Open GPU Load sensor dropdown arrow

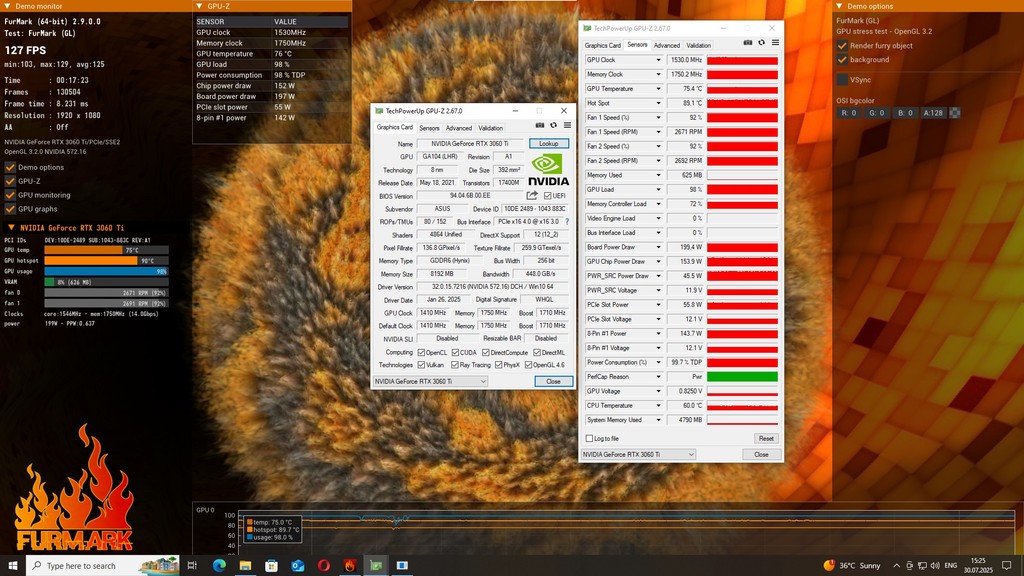pos(658,189)
